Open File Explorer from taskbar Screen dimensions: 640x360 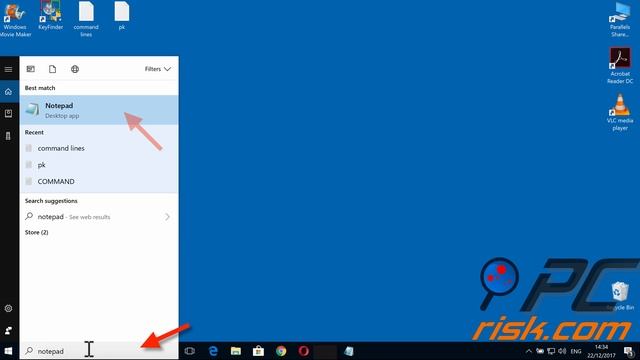236,351
